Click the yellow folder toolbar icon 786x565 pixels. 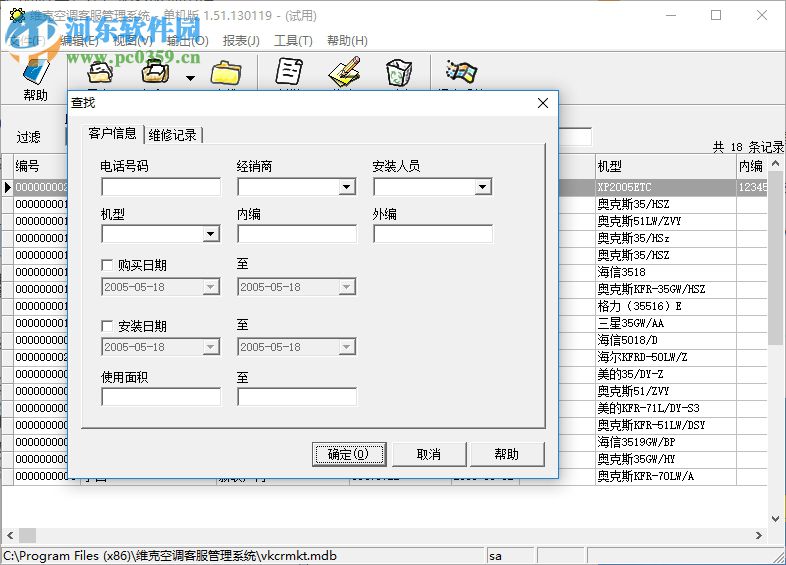226,73
